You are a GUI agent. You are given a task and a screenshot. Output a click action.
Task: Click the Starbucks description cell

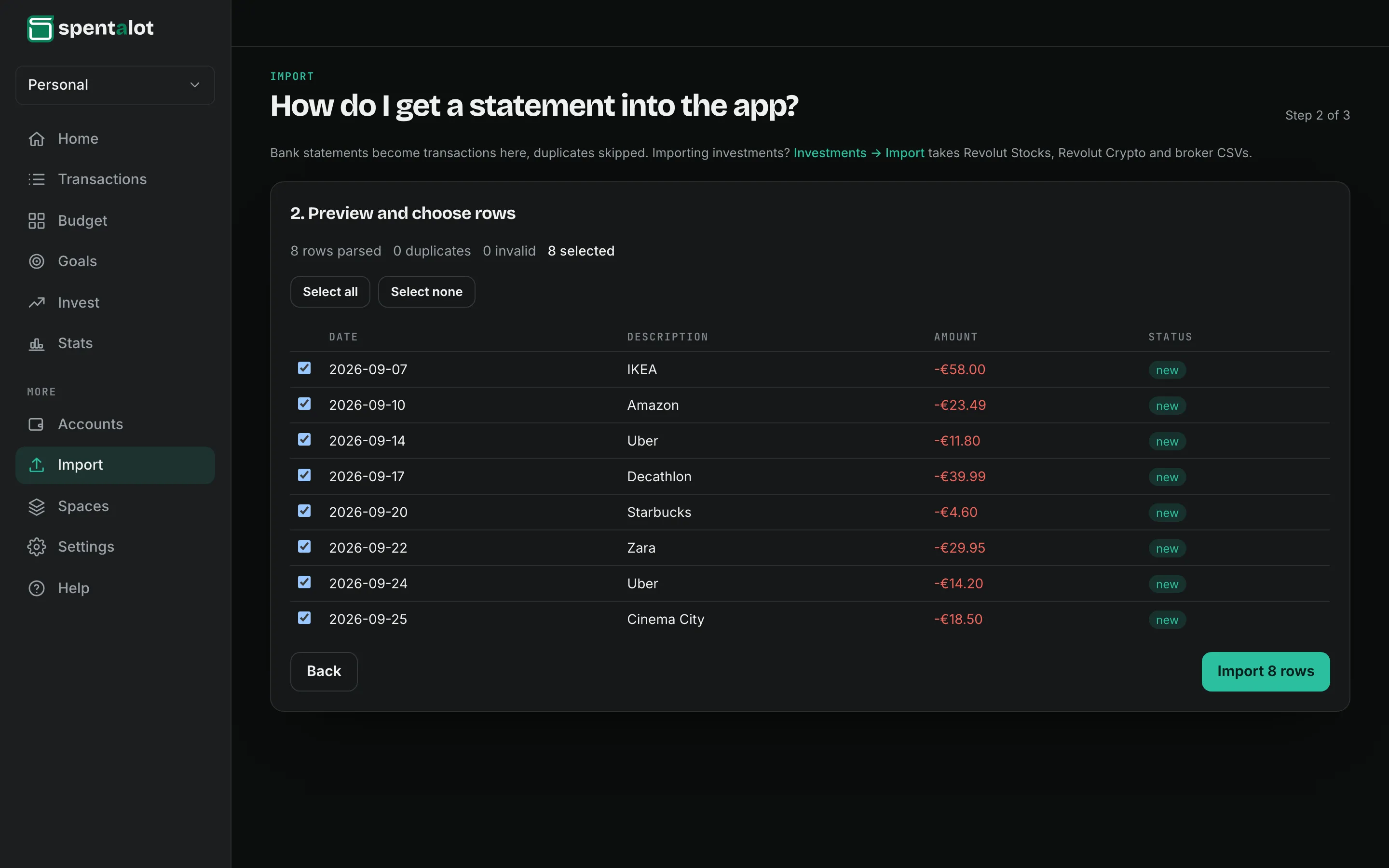click(659, 512)
